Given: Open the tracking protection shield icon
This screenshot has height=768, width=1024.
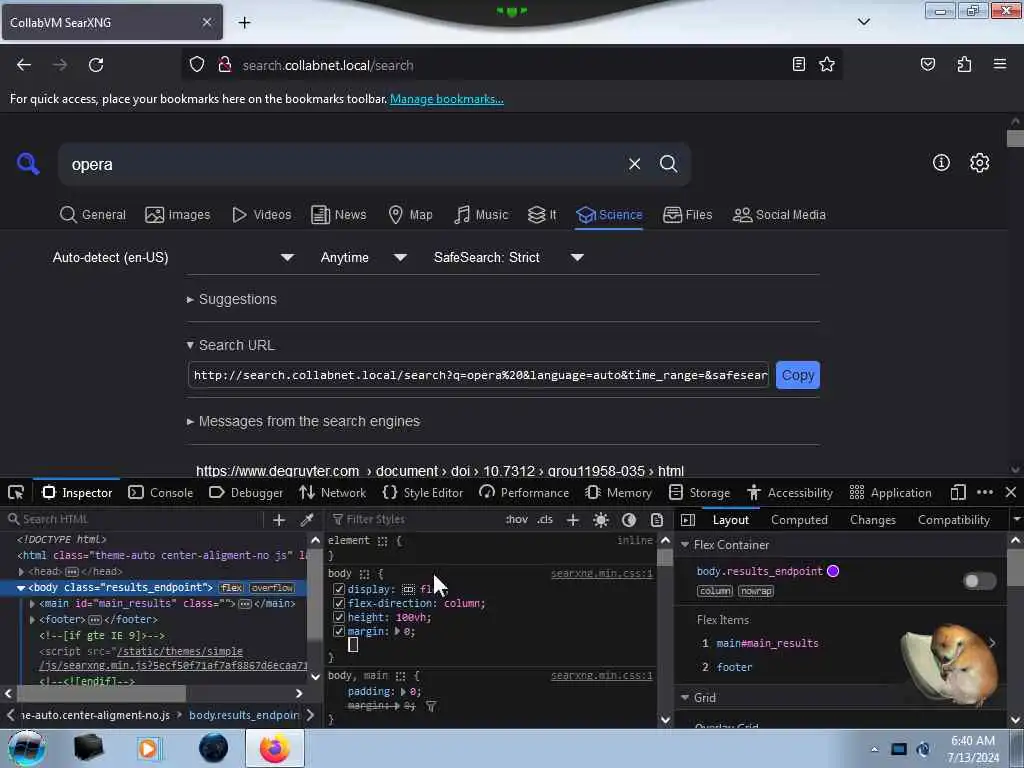Looking at the screenshot, I should [x=197, y=65].
